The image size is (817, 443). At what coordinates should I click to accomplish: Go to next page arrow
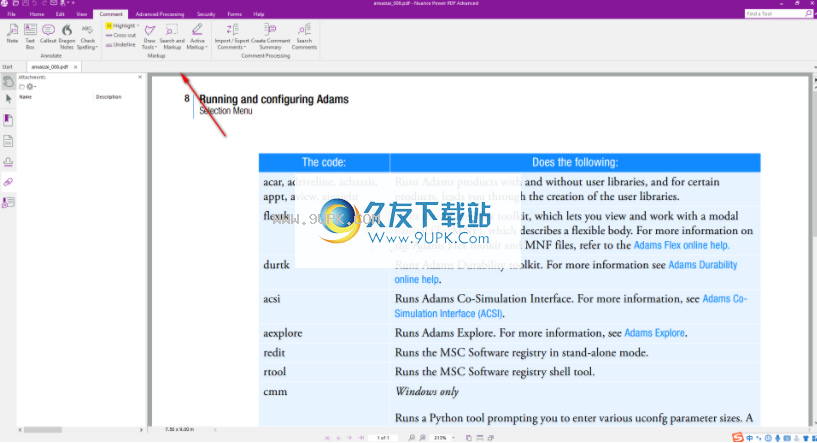click(350, 438)
